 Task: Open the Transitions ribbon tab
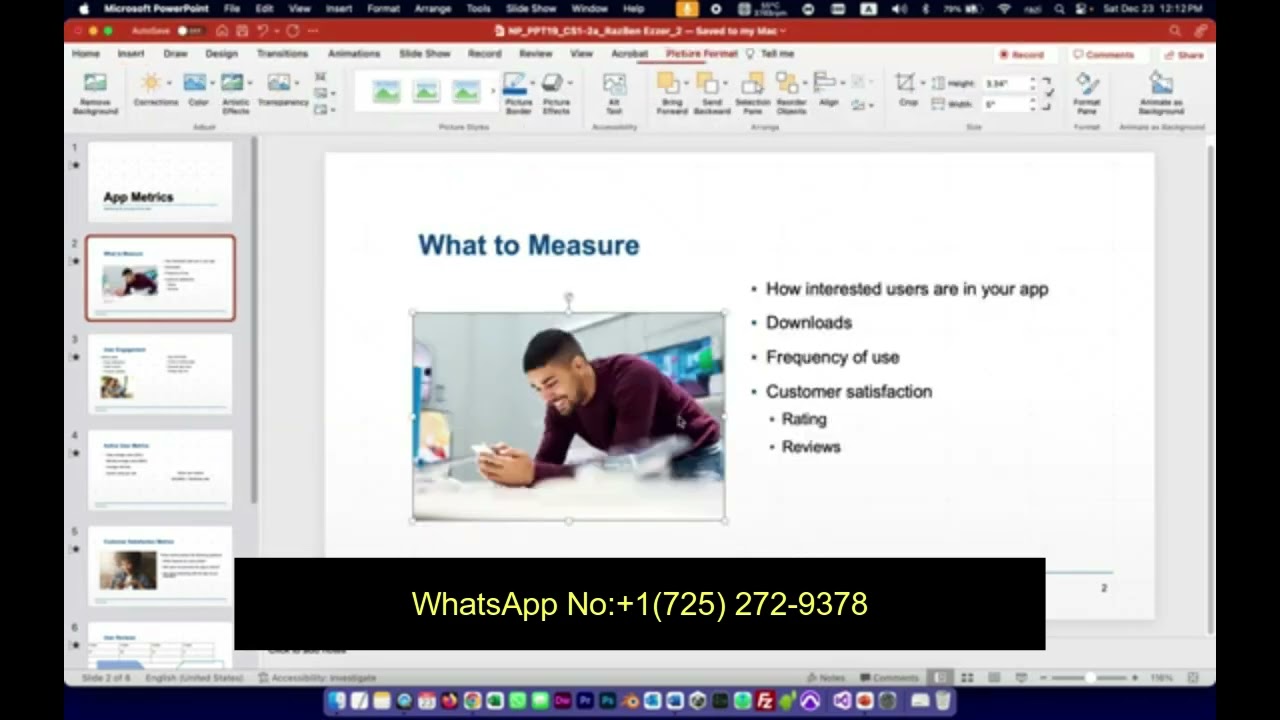[x=282, y=54]
